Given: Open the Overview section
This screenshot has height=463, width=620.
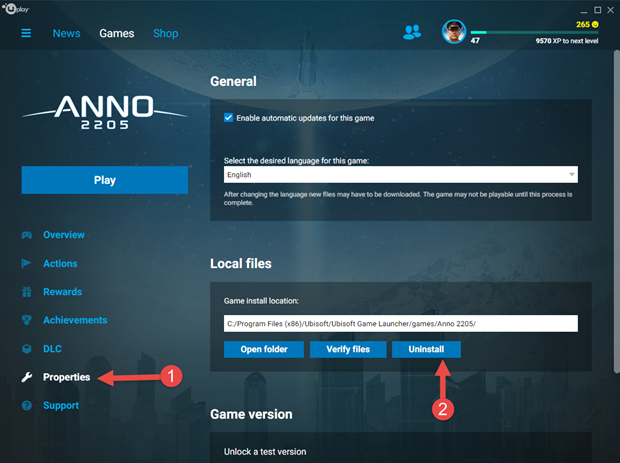Looking at the screenshot, I should 64,235.
